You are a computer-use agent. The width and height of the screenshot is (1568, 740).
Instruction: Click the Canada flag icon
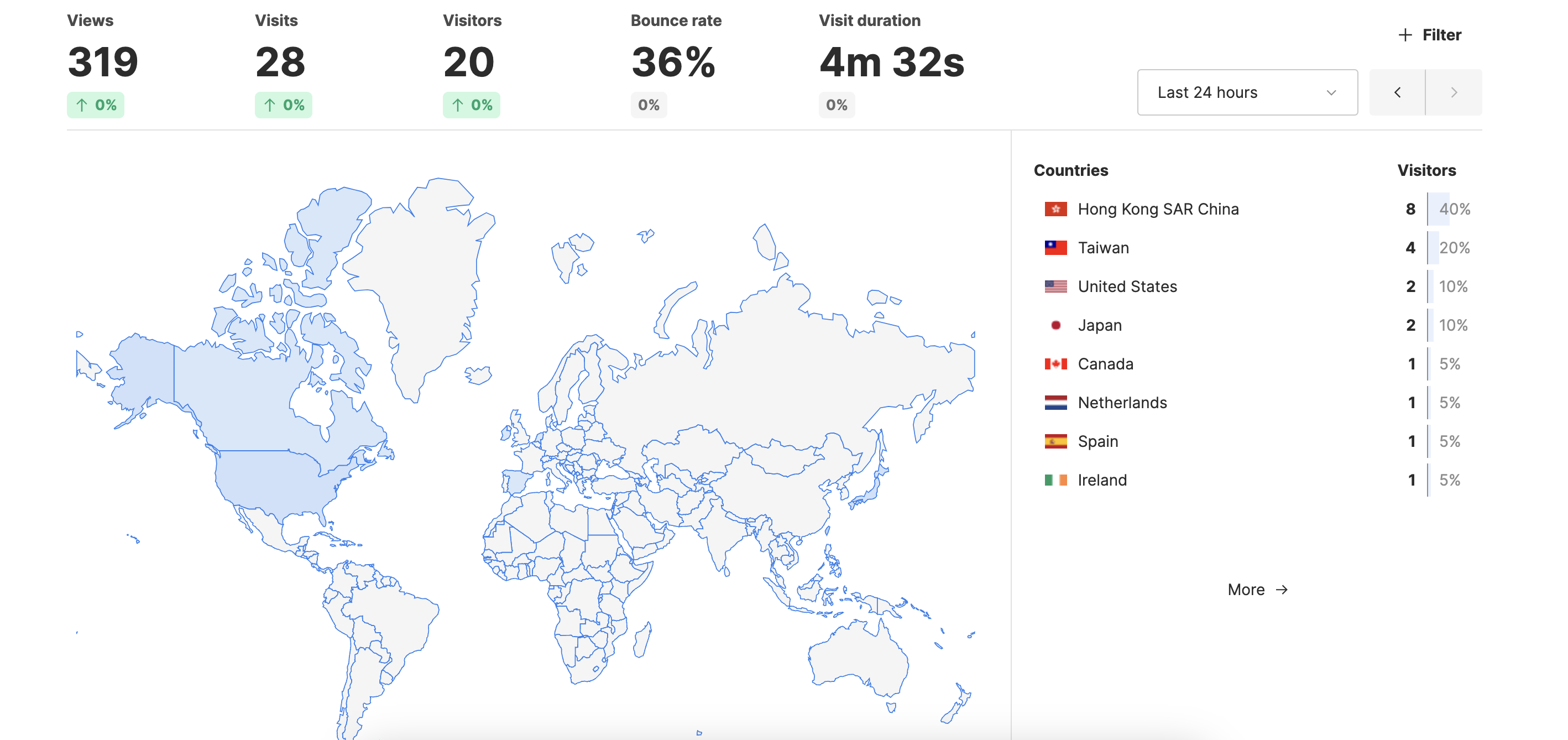[x=1055, y=363]
